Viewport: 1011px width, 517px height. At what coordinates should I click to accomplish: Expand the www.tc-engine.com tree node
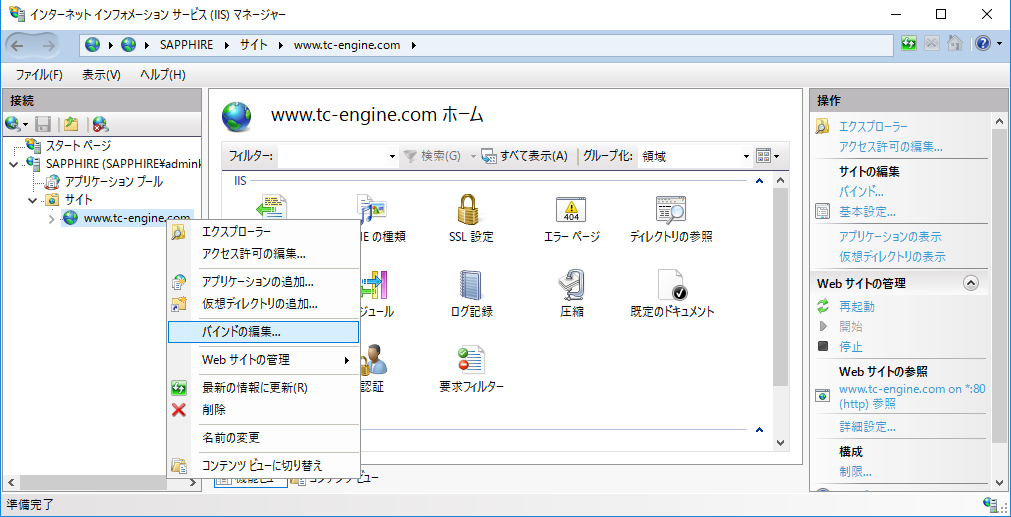(x=52, y=219)
